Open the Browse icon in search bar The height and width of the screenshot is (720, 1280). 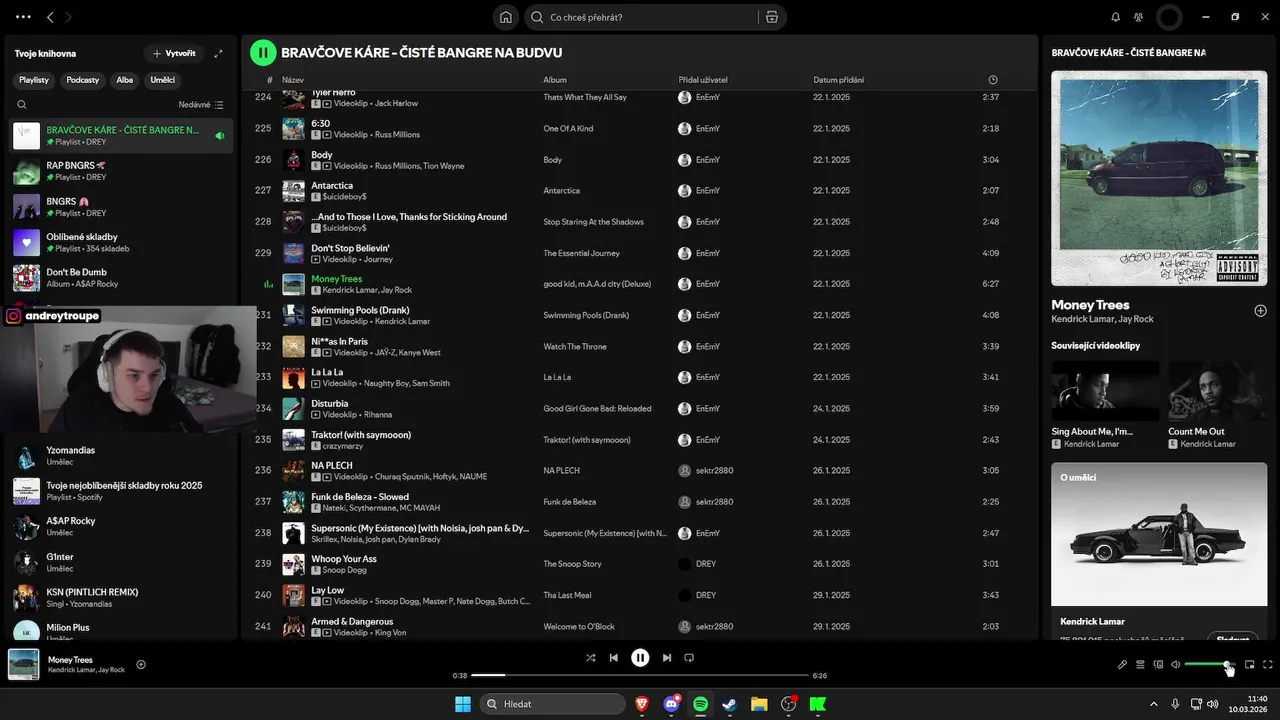point(771,17)
